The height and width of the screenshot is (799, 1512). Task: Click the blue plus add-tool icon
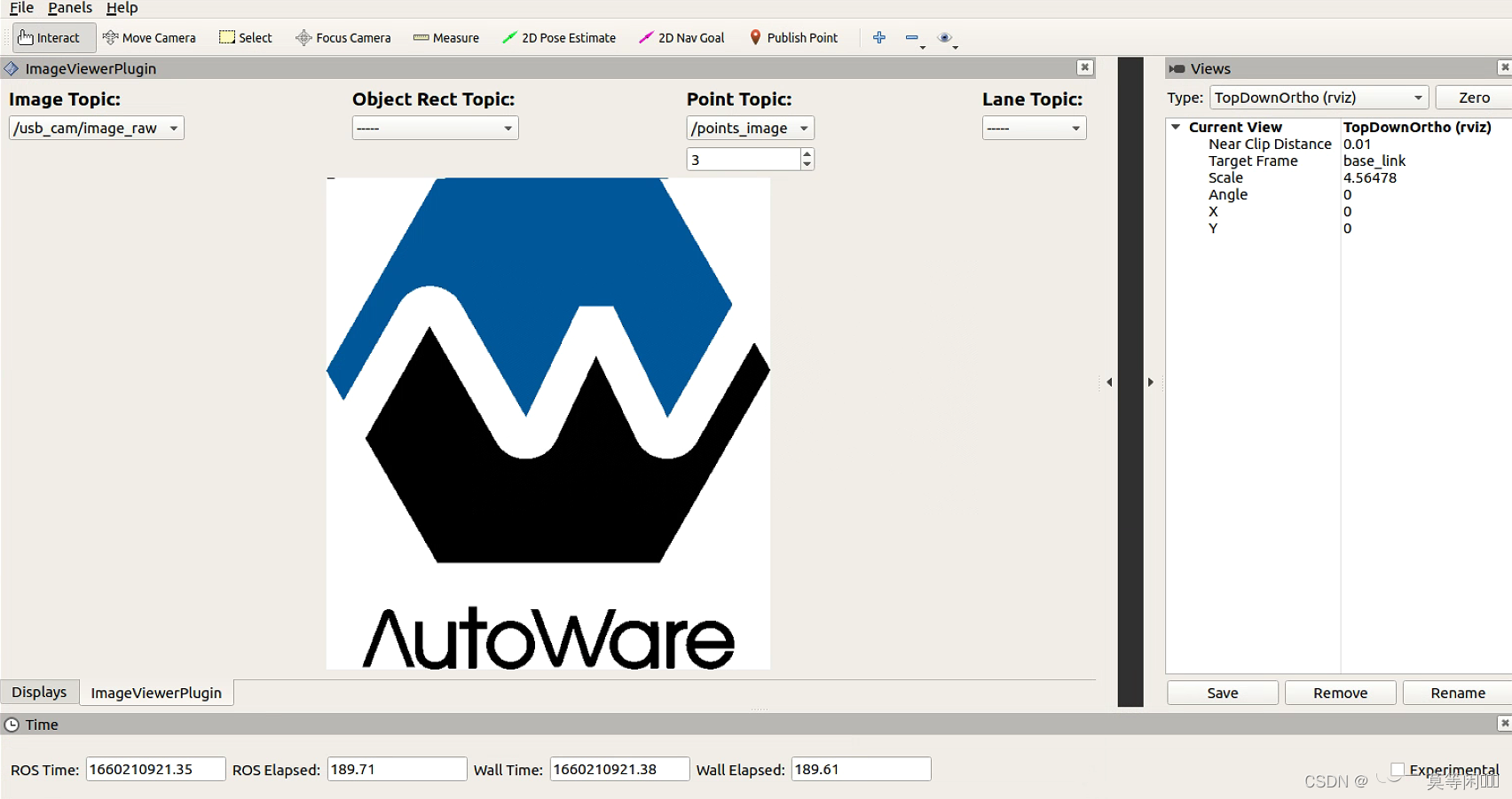[x=879, y=37]
